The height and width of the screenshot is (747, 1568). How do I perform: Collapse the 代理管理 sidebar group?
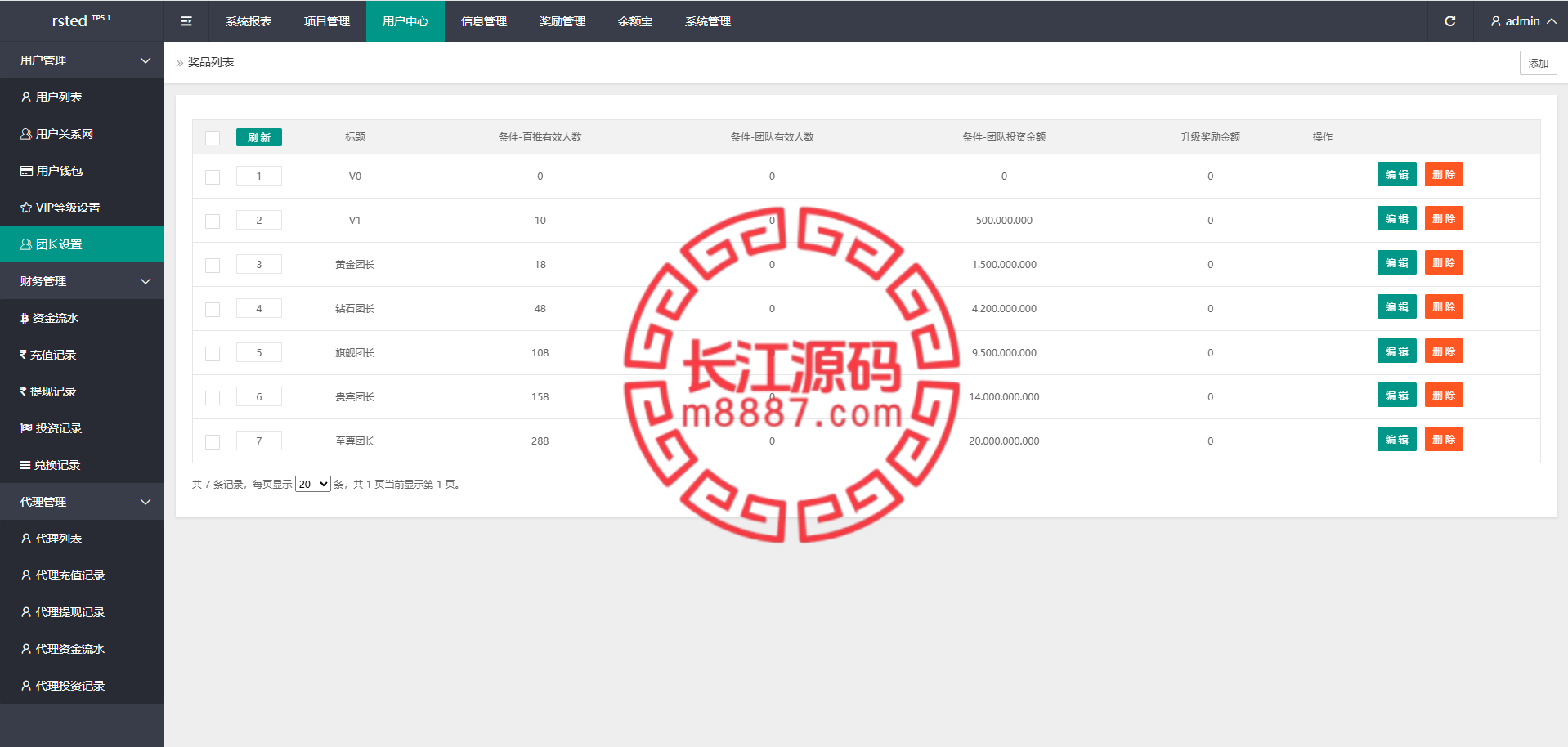pos(82,502)
